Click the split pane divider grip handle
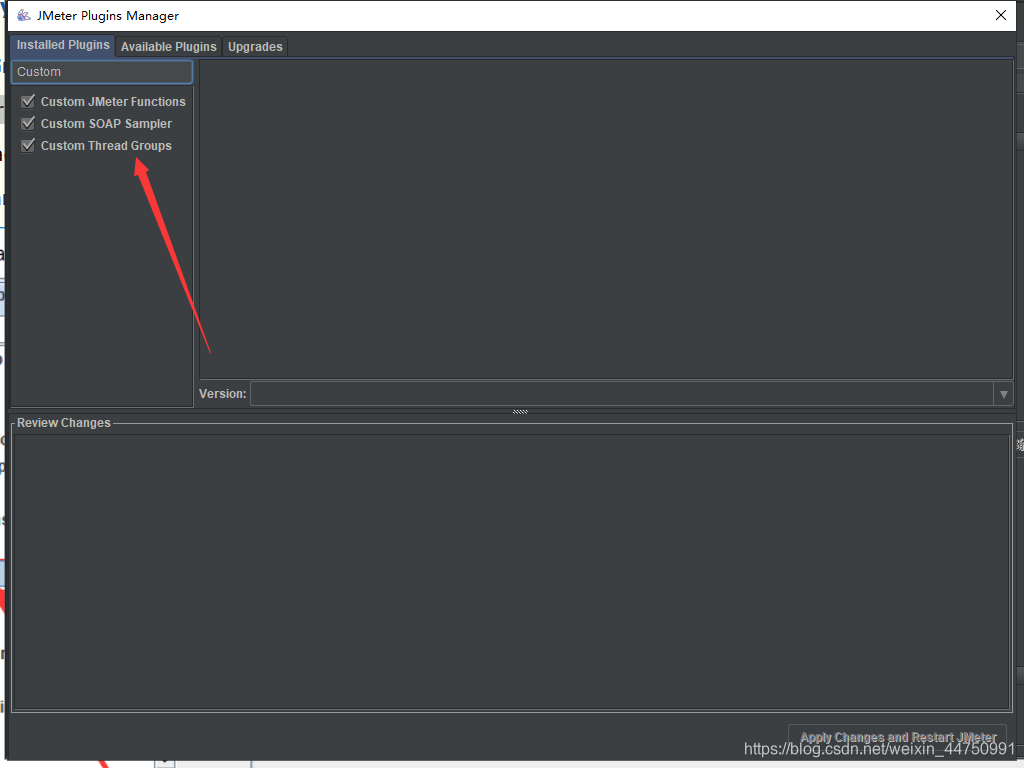1024x768 pixels. coord(520,411)
